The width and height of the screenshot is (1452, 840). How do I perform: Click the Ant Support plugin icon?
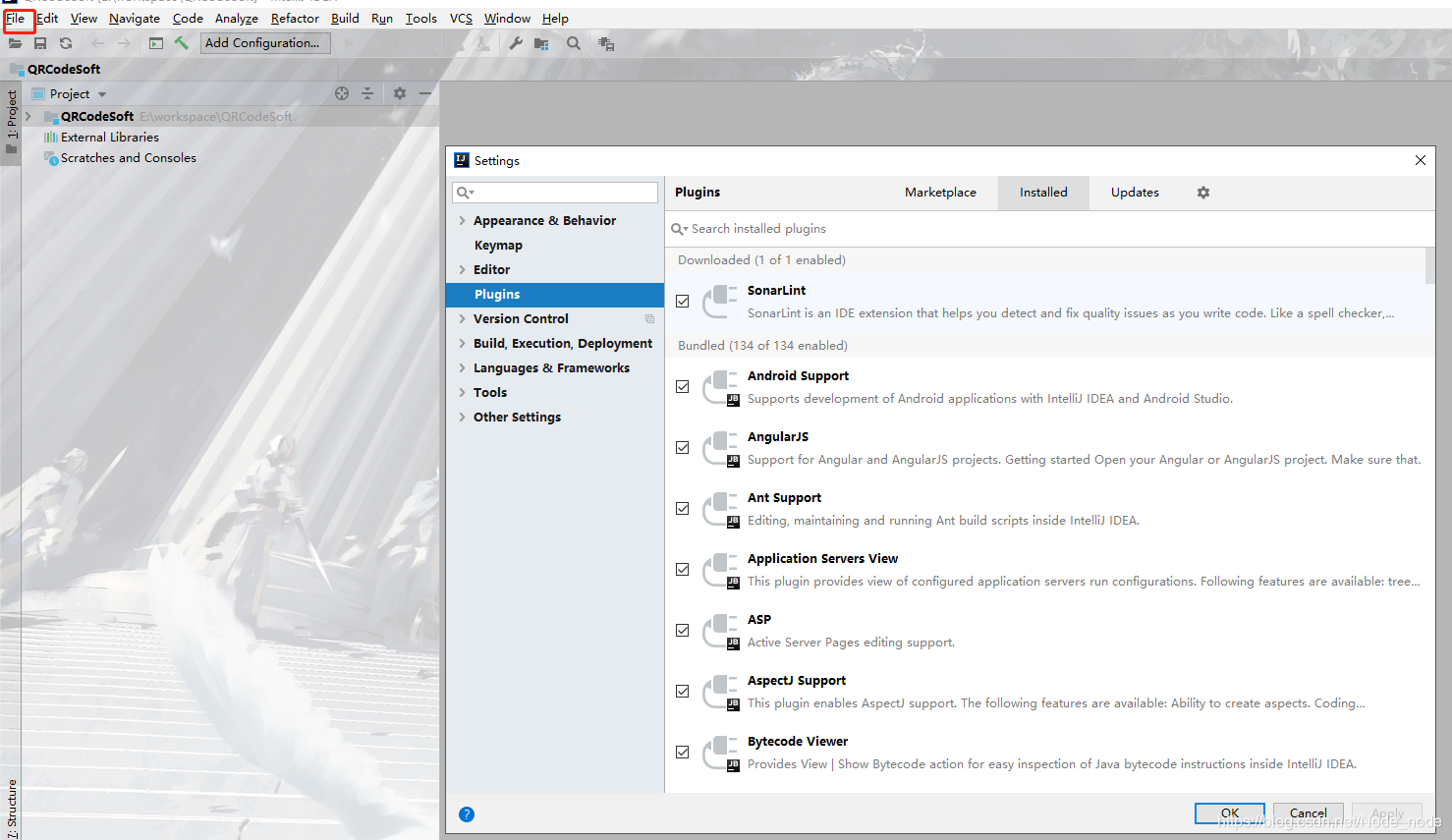(720, 509)
